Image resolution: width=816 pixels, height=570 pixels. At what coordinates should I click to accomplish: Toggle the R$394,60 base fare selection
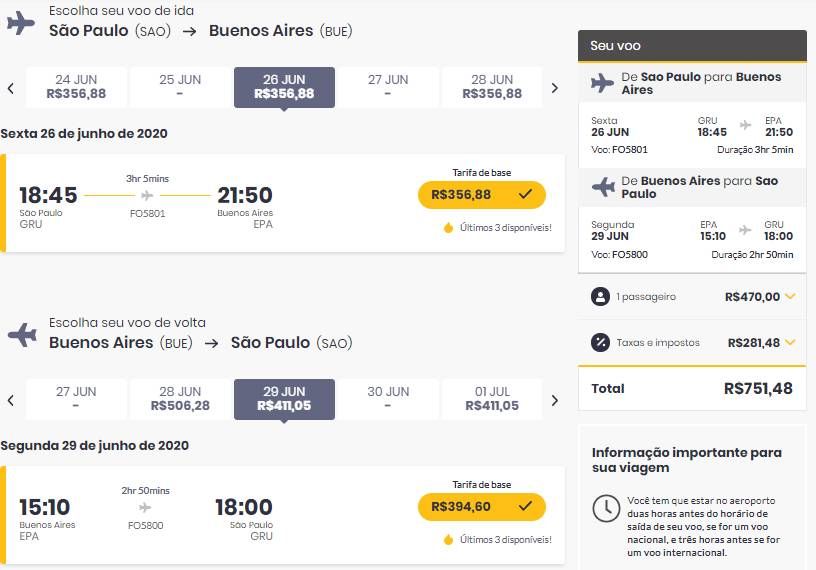[481, 506]
